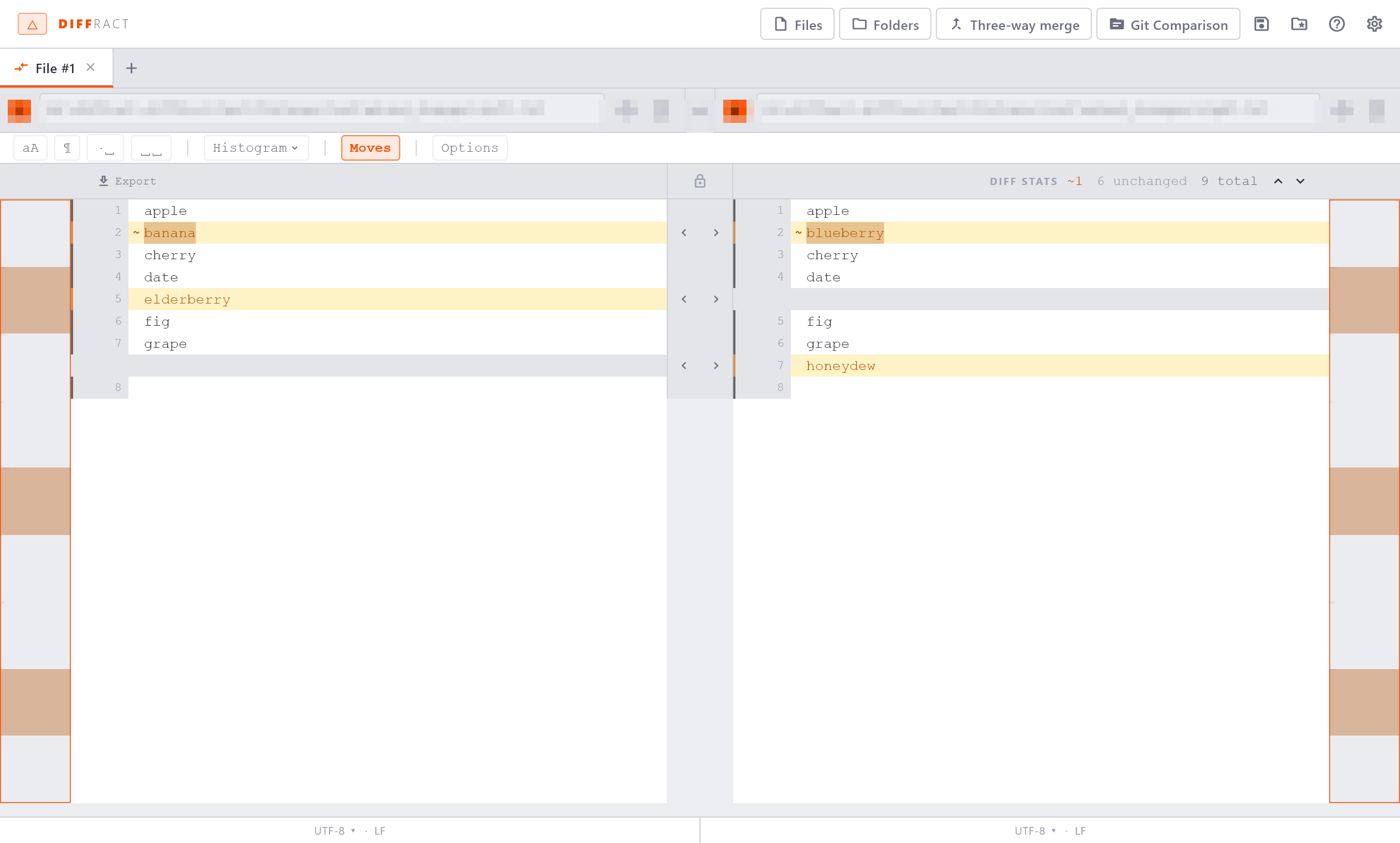
Task: Click the left pane file icon
Action: click(x=19, y=111)
